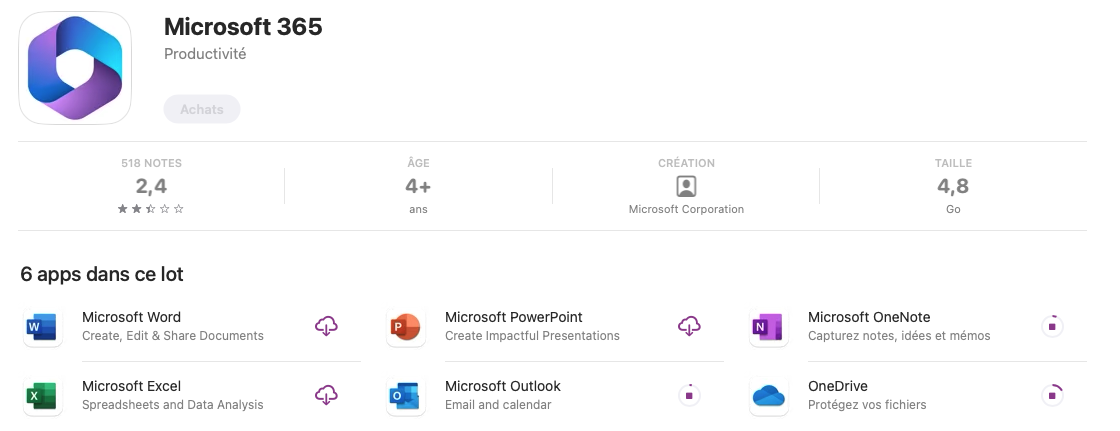1120x431 pixels.
Task: Download Microsoft PowerPoint via cloud icon
Action: 689,326
